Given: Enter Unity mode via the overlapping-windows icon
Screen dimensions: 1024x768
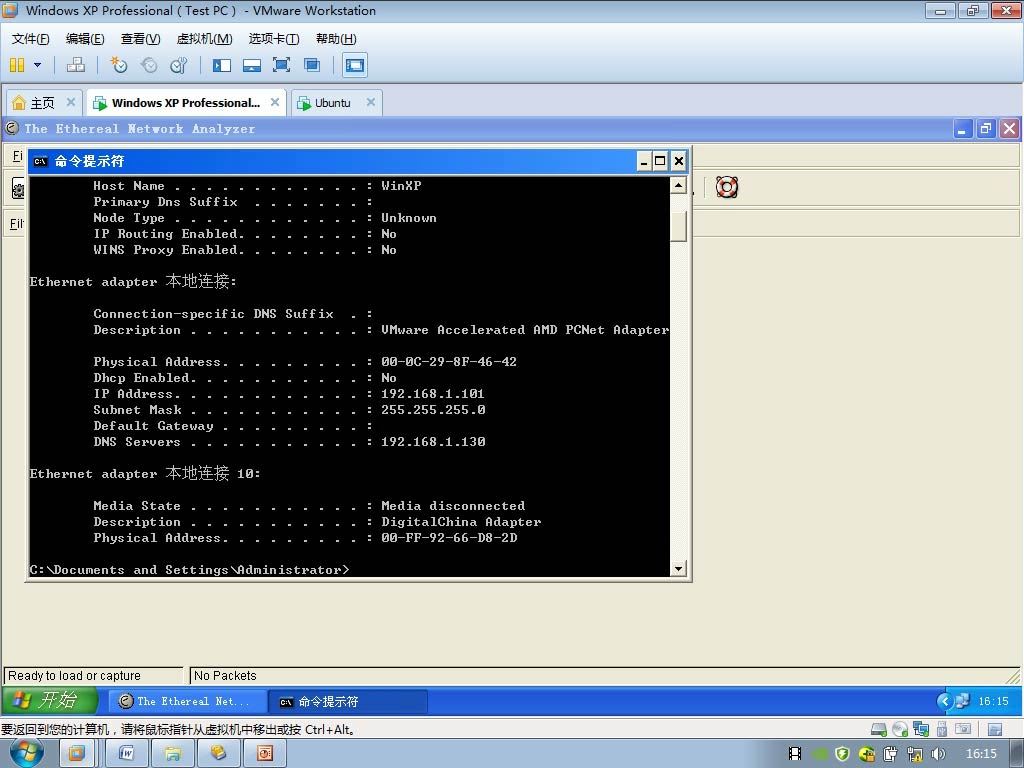Looking at the screenshot, I should (x=312, y=65).
